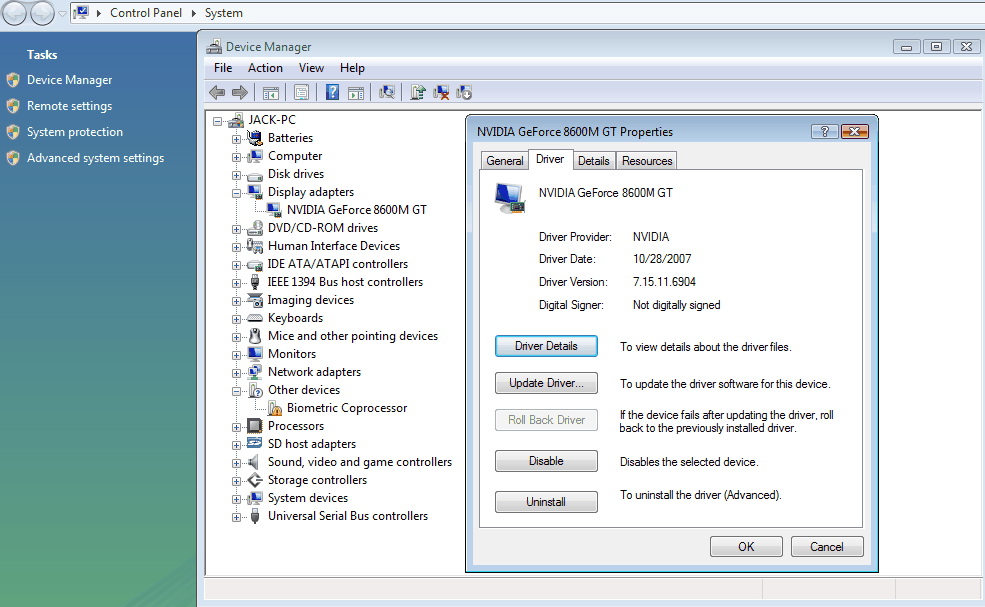Expand the Computer tree node

[236, 157]
